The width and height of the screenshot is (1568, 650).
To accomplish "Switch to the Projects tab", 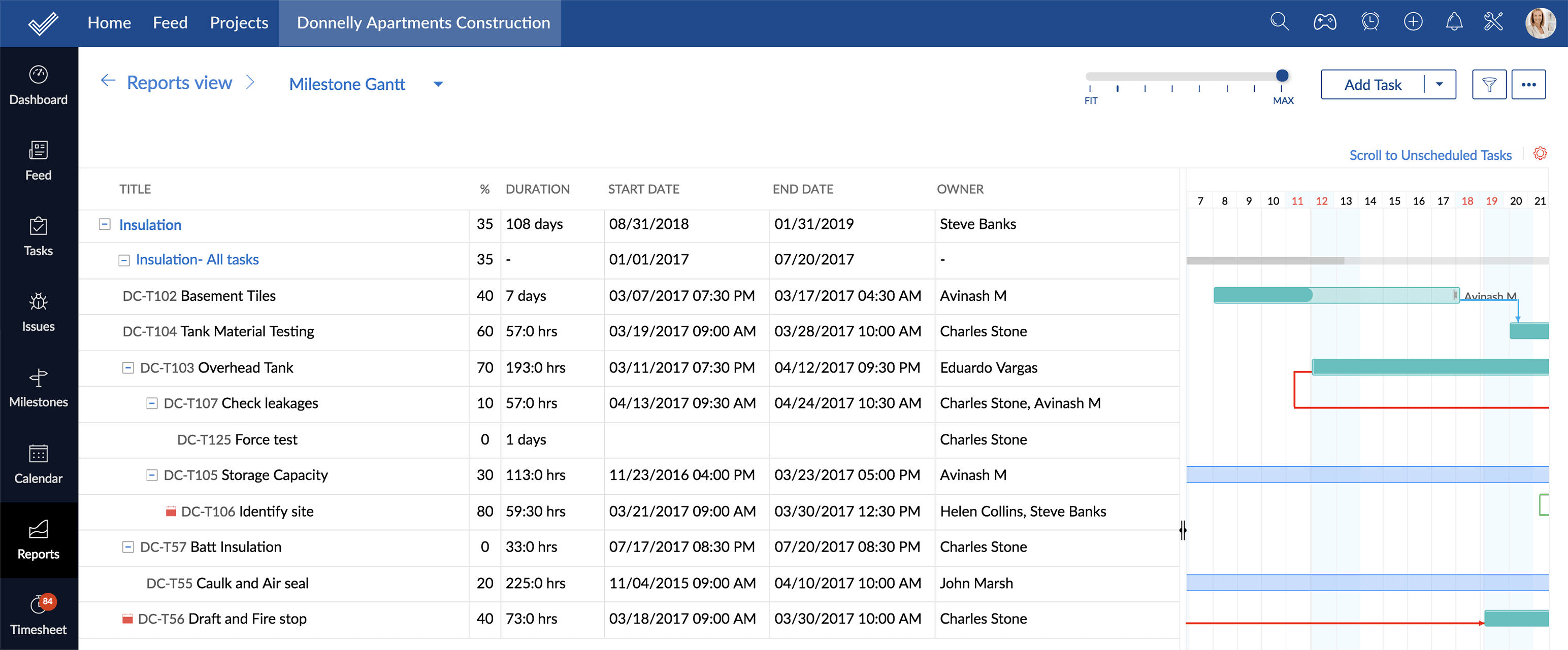I will point(239,22).
